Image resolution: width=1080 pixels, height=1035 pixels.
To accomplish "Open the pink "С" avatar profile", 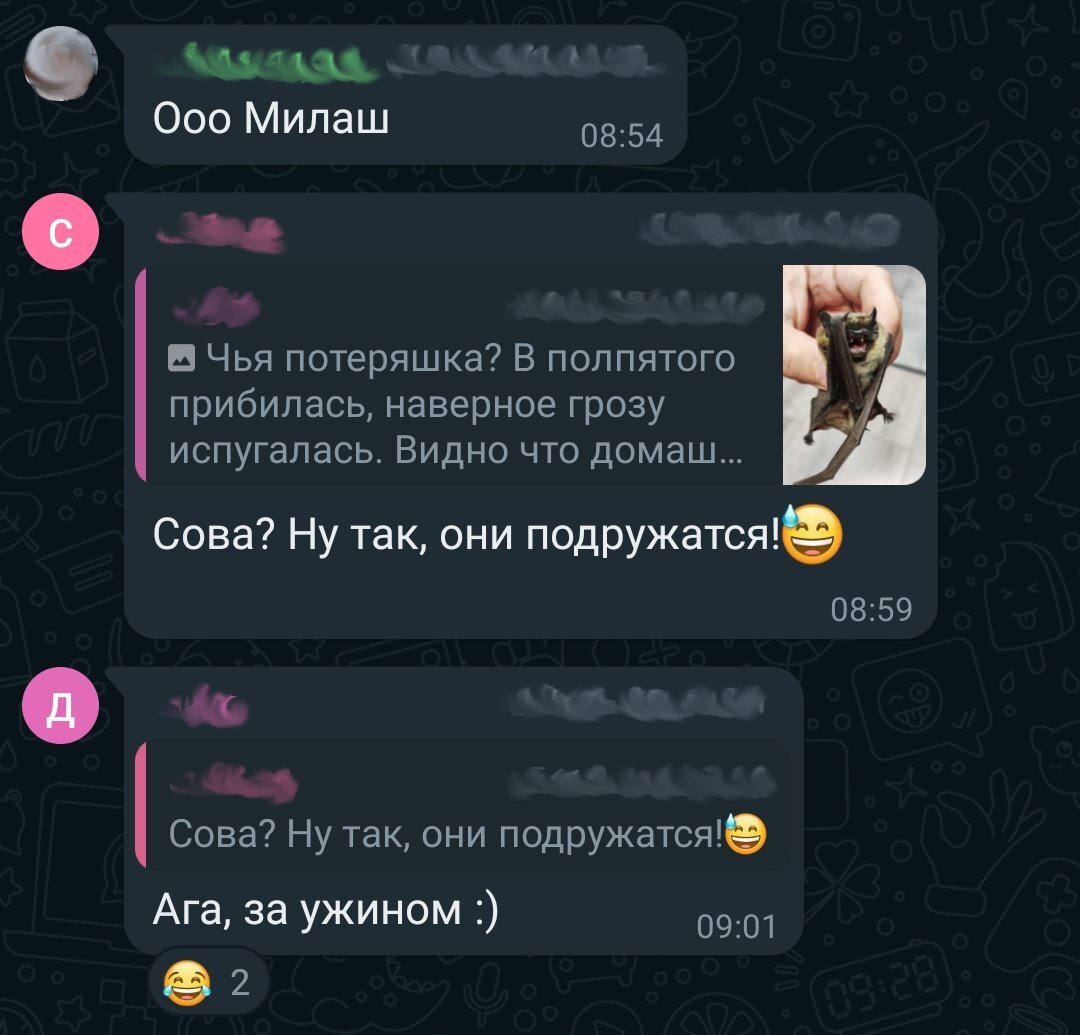I will coord(61,231).
